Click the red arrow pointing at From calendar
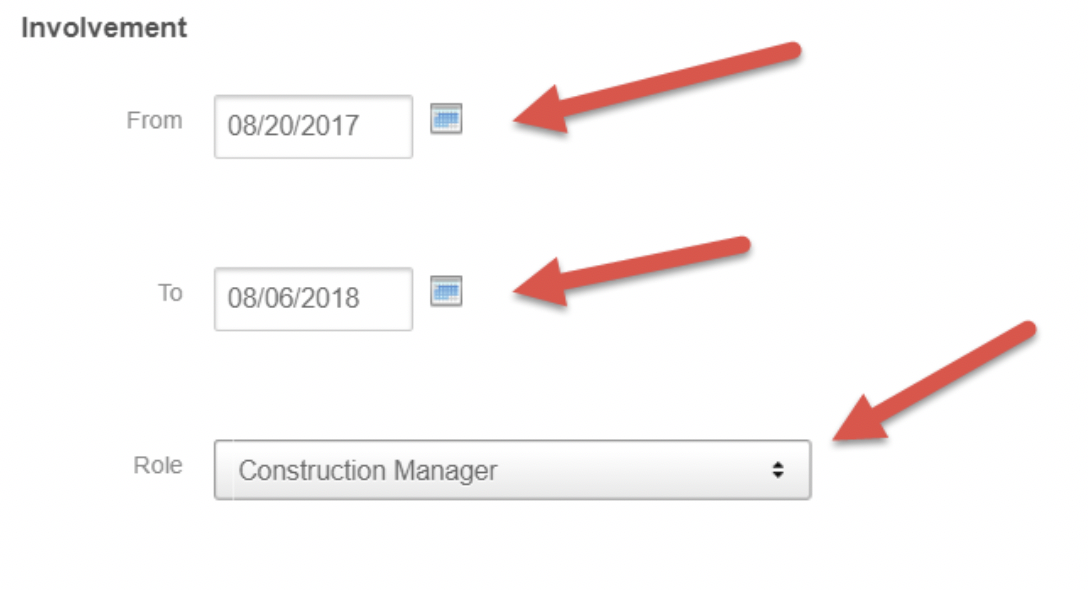The width and height of the screenshot is (1088, 590). coord(650,86)
